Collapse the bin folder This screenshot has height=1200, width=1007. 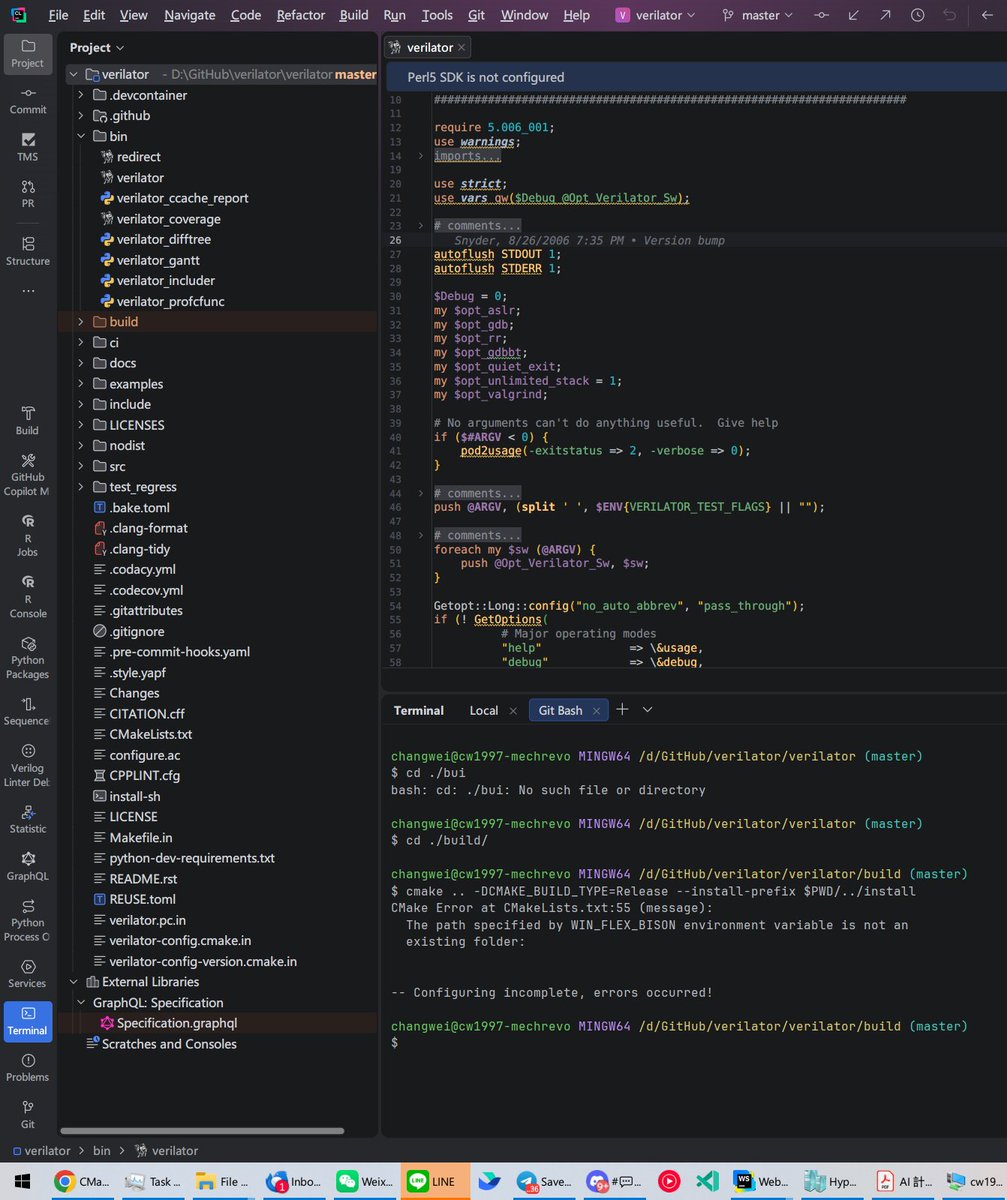click(81, 136)
